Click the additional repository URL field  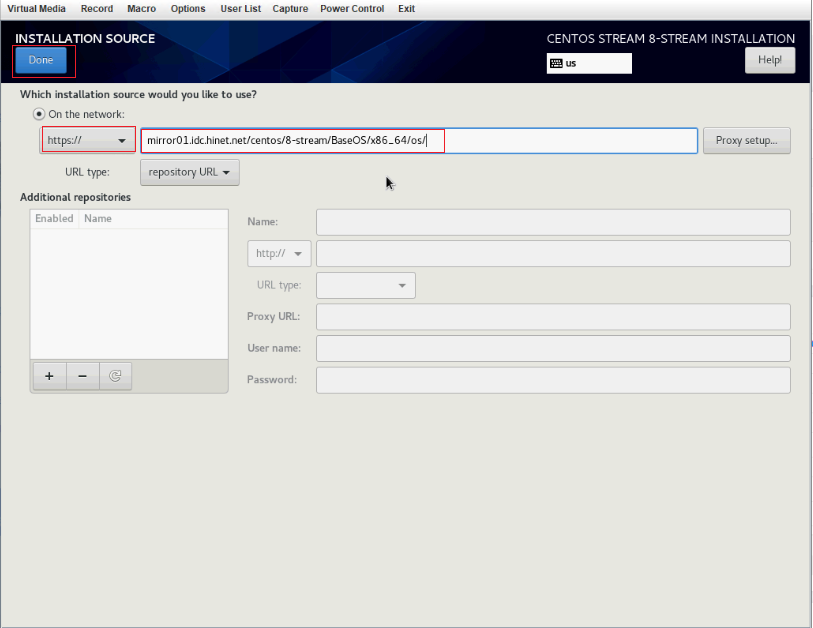pyautogui.click(x=553, y=254)
